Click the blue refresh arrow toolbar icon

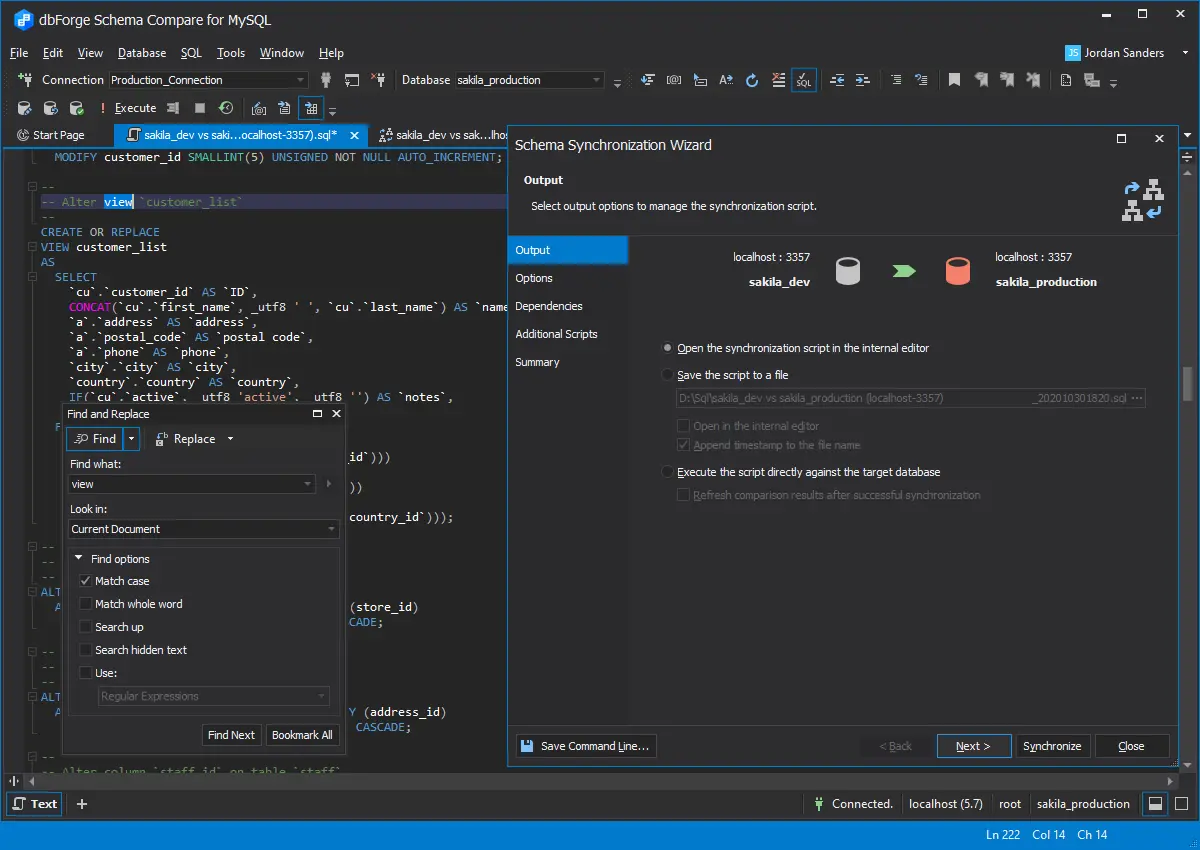coord(752,80)
